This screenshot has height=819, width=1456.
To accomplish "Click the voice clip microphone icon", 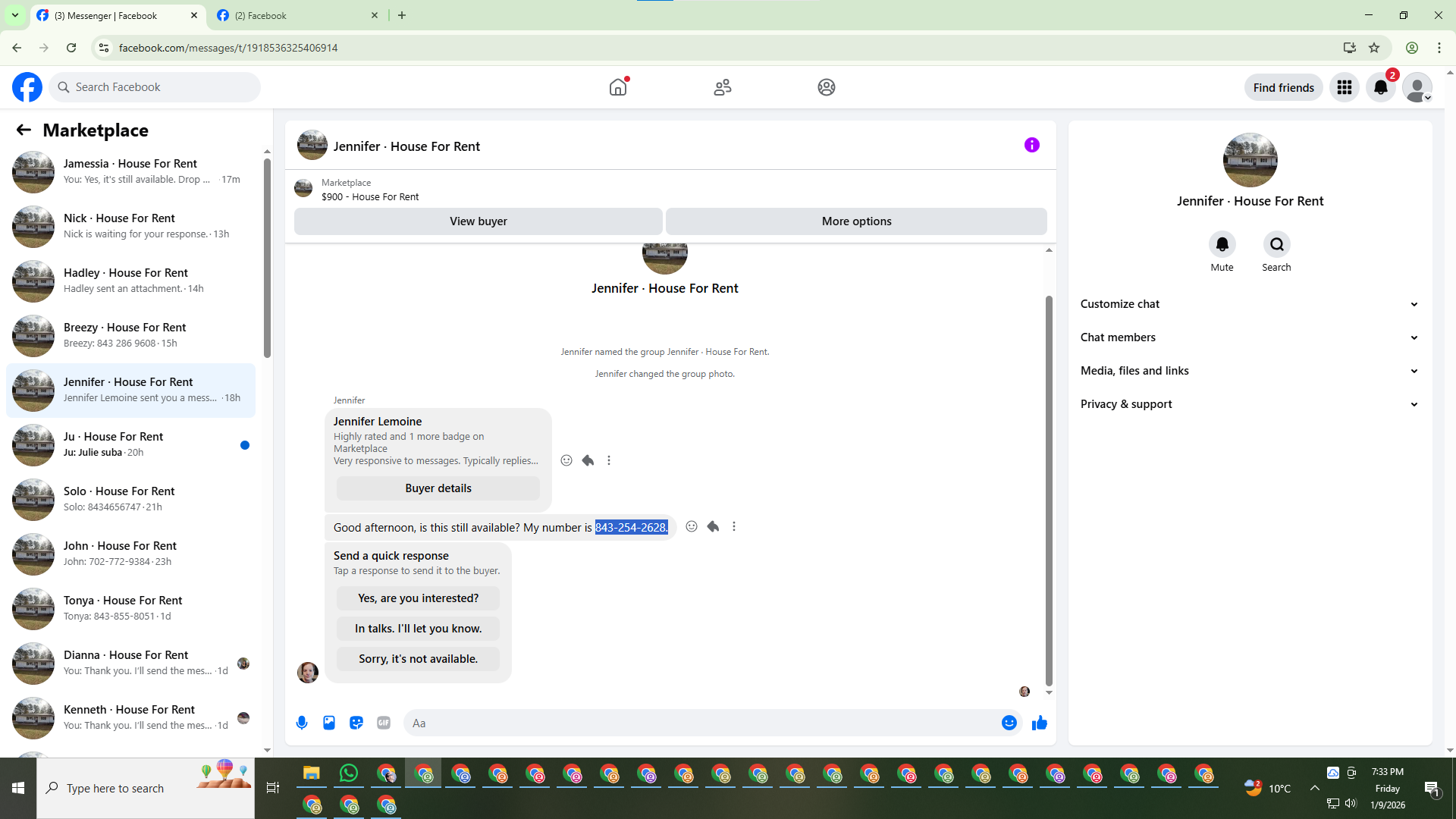I will tap(302, 723).
